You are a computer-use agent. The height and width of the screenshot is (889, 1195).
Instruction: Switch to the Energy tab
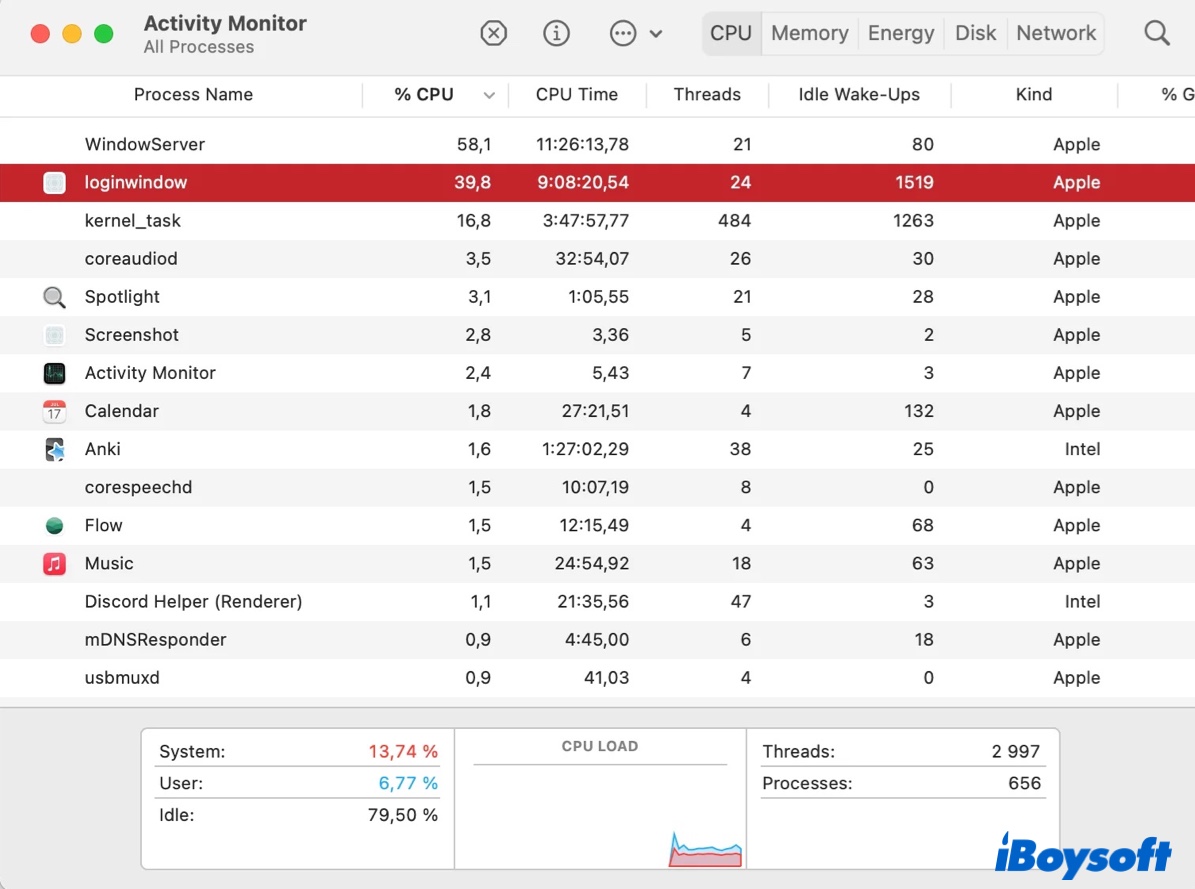coord(900,33)
